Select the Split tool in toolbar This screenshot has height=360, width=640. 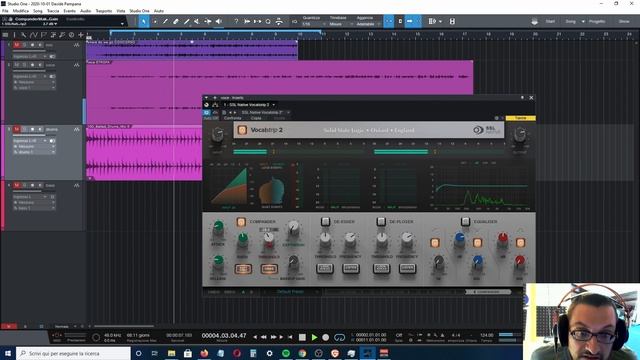165,21
